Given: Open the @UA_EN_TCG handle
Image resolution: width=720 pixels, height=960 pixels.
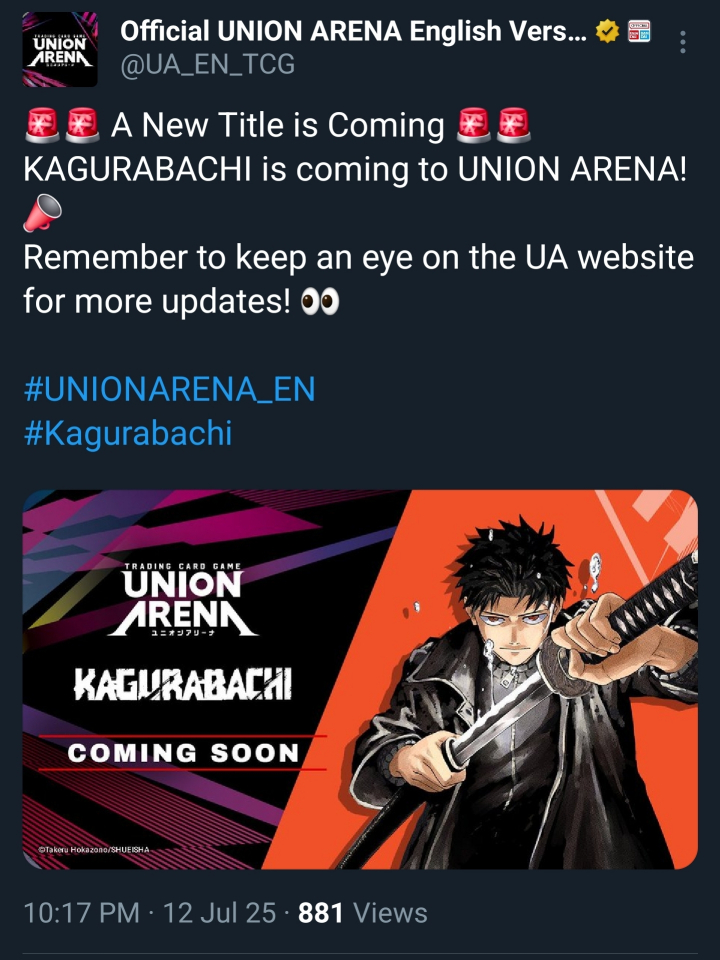Looking at the screenshot, I should click(208, 64).
